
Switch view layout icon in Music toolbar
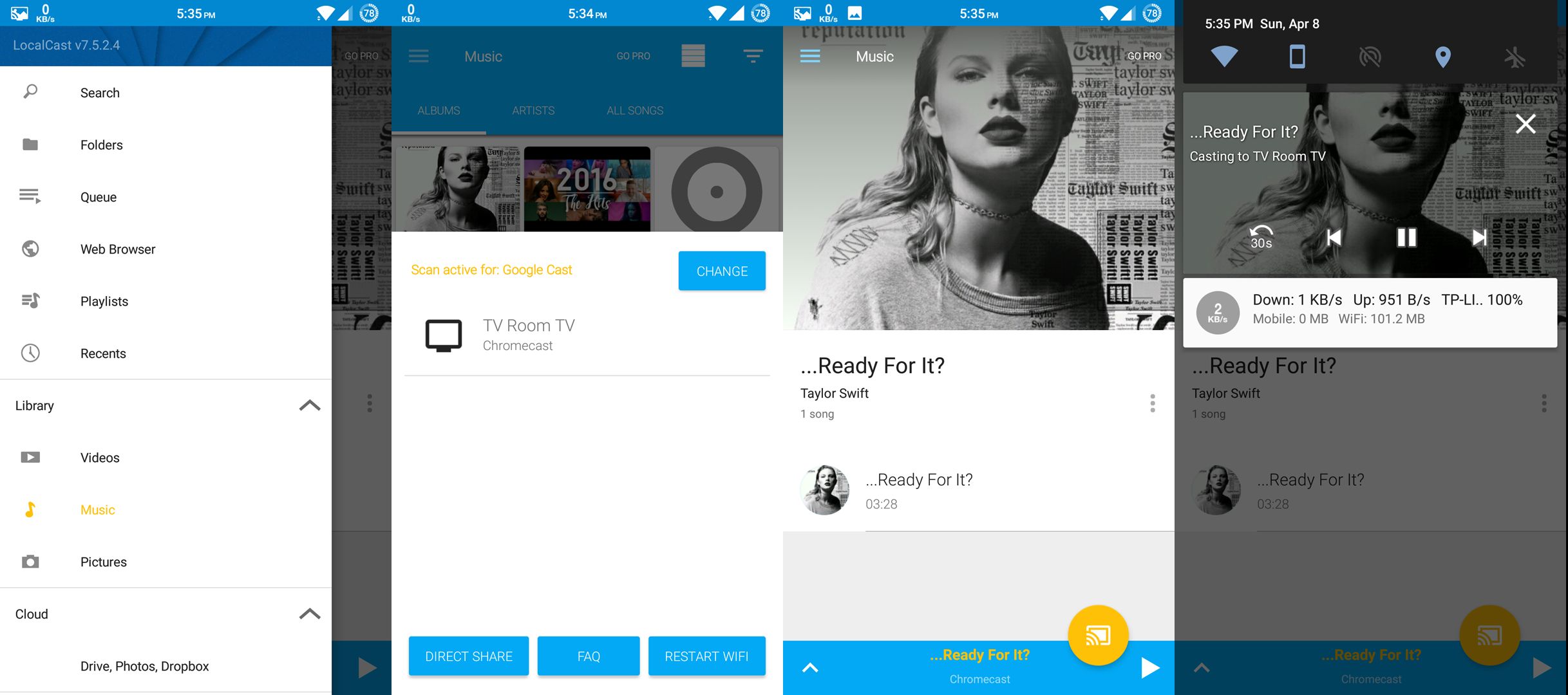[693, 57]
